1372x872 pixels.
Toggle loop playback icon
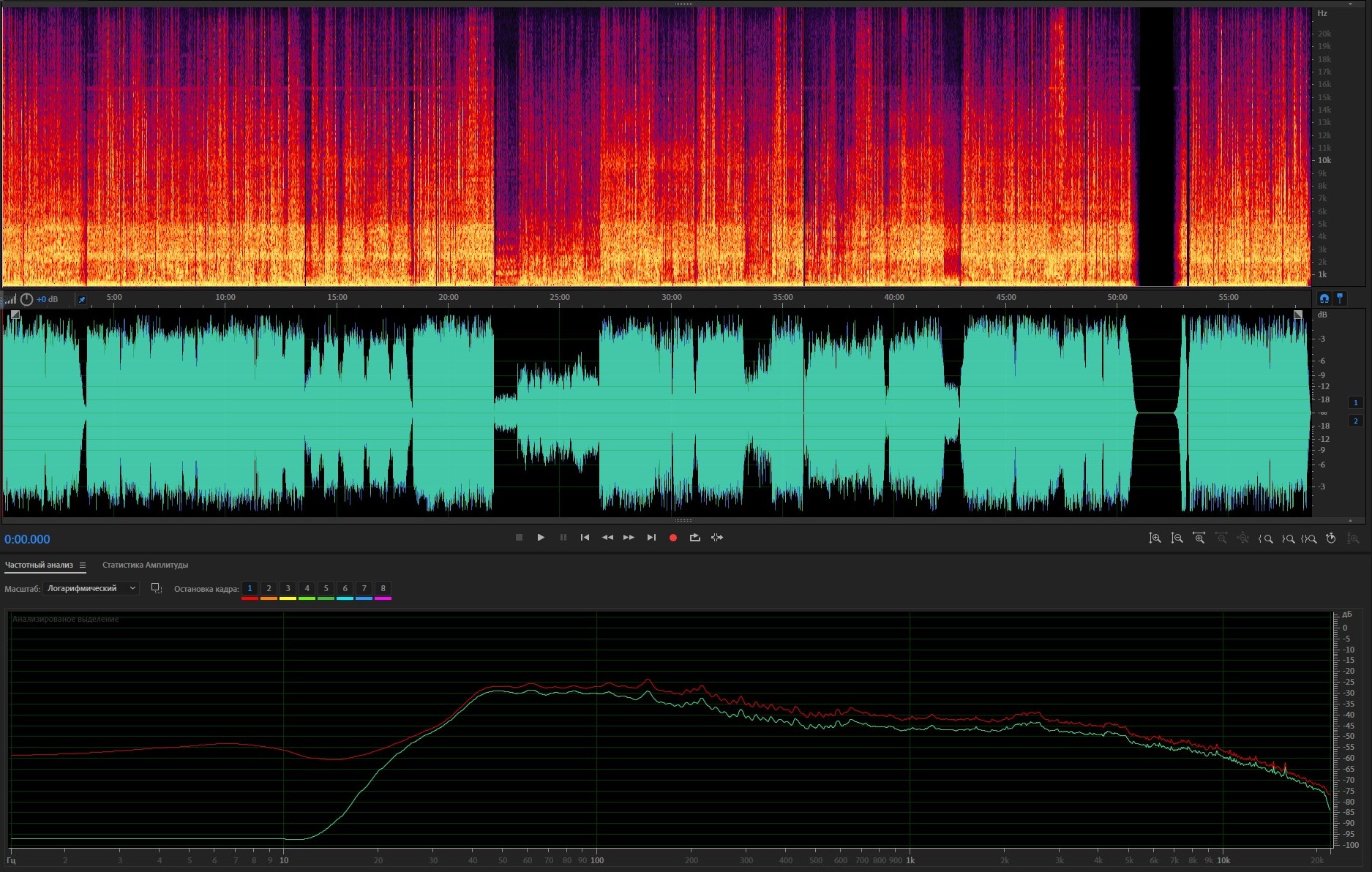click(x=694, y=538)
